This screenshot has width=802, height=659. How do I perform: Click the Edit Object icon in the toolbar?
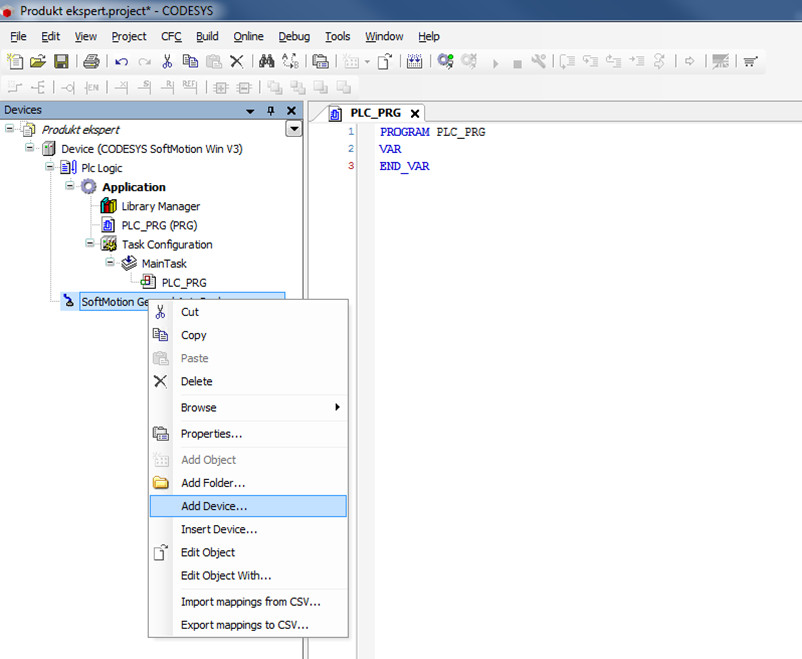[x=385, y=61]
